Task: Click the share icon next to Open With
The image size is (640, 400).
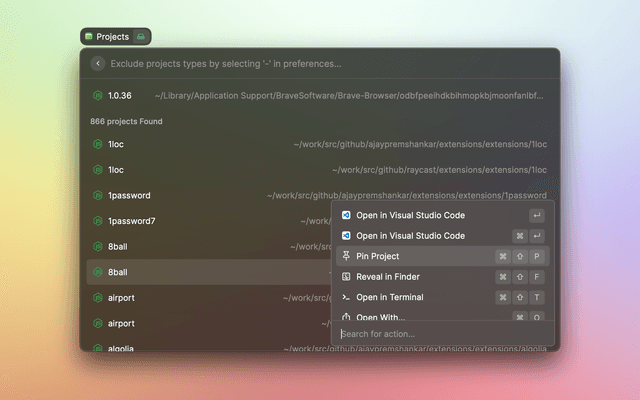Action: (x=346, y=317)
